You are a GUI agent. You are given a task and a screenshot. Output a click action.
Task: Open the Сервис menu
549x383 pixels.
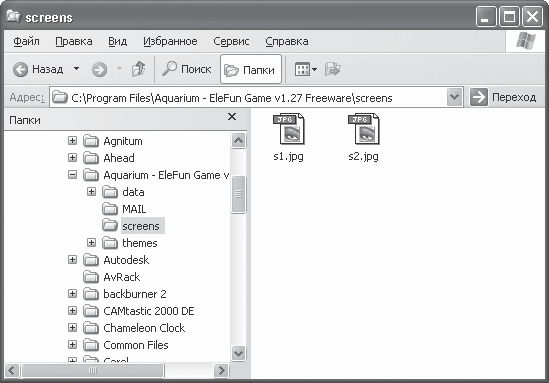(231, 41)
